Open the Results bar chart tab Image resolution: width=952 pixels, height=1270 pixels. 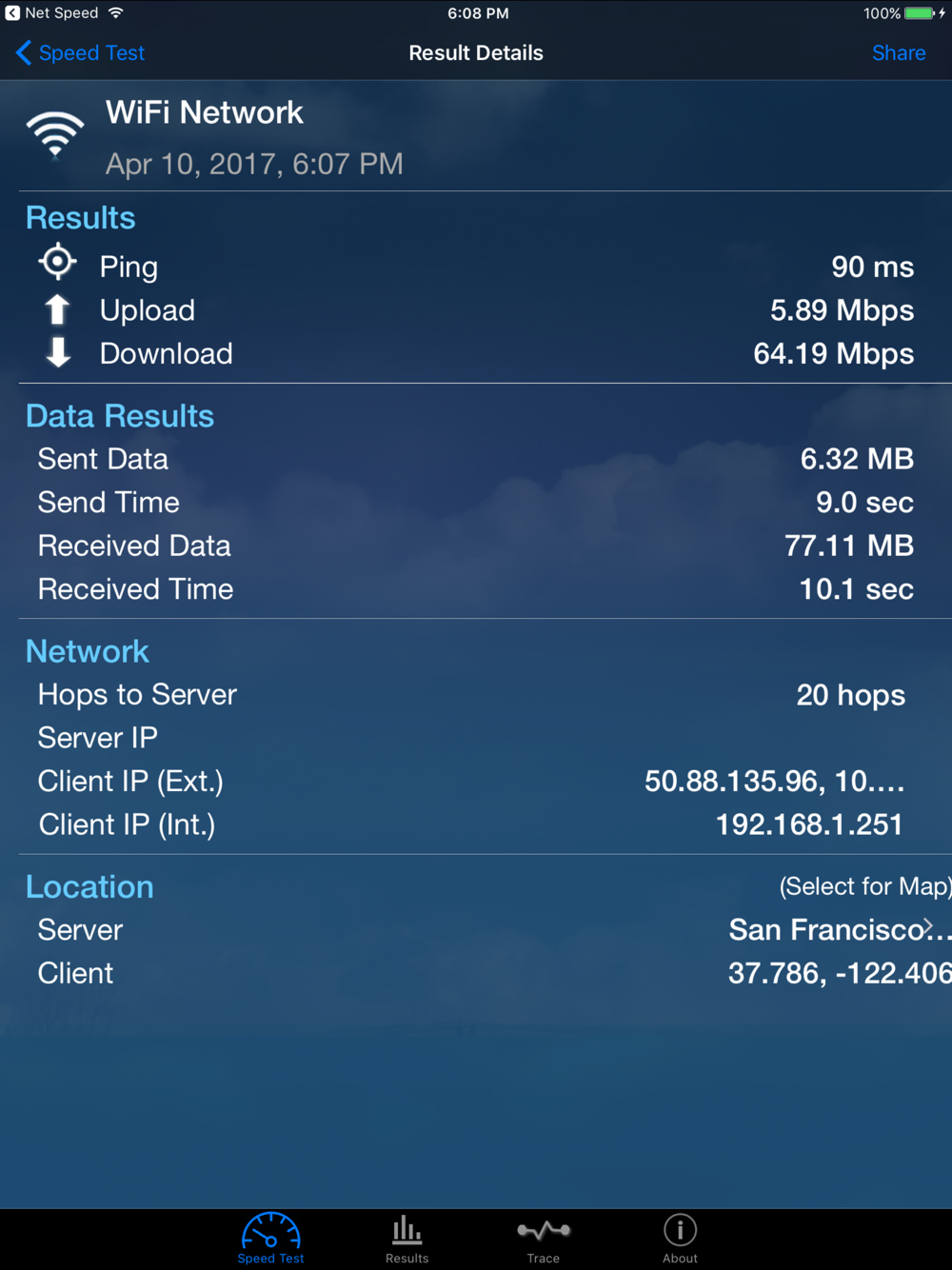(x=407, y=1239)
